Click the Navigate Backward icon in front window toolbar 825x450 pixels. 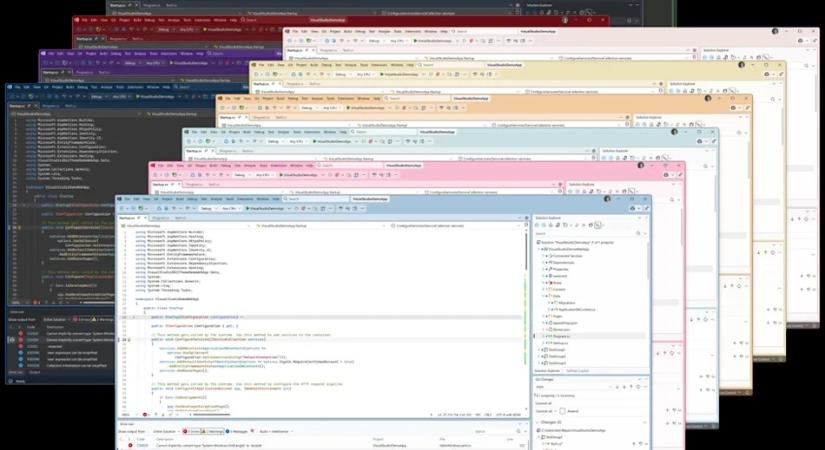point(122,208)
